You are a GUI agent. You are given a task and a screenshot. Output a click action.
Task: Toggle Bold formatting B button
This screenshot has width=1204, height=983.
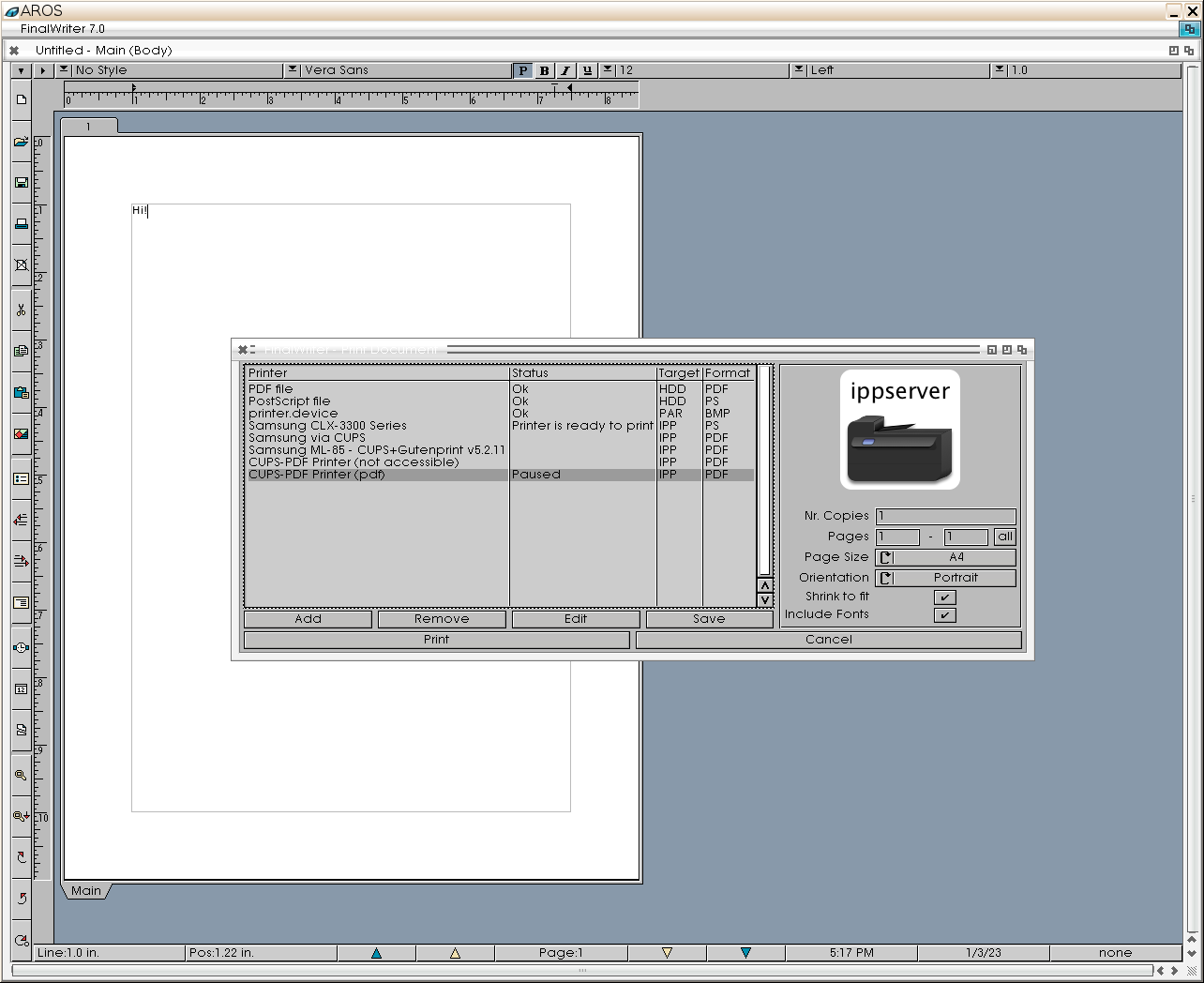(544, 70)
